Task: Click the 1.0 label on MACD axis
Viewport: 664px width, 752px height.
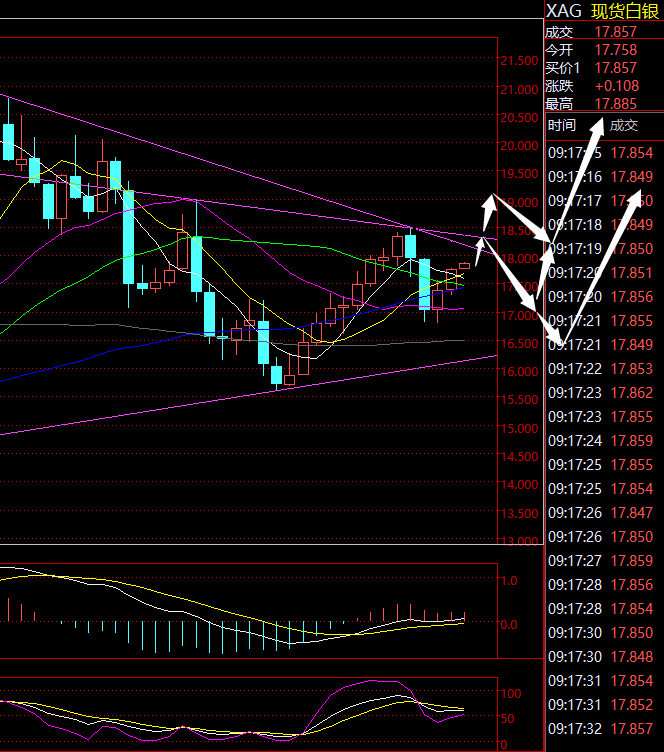Action: point(509,581)
